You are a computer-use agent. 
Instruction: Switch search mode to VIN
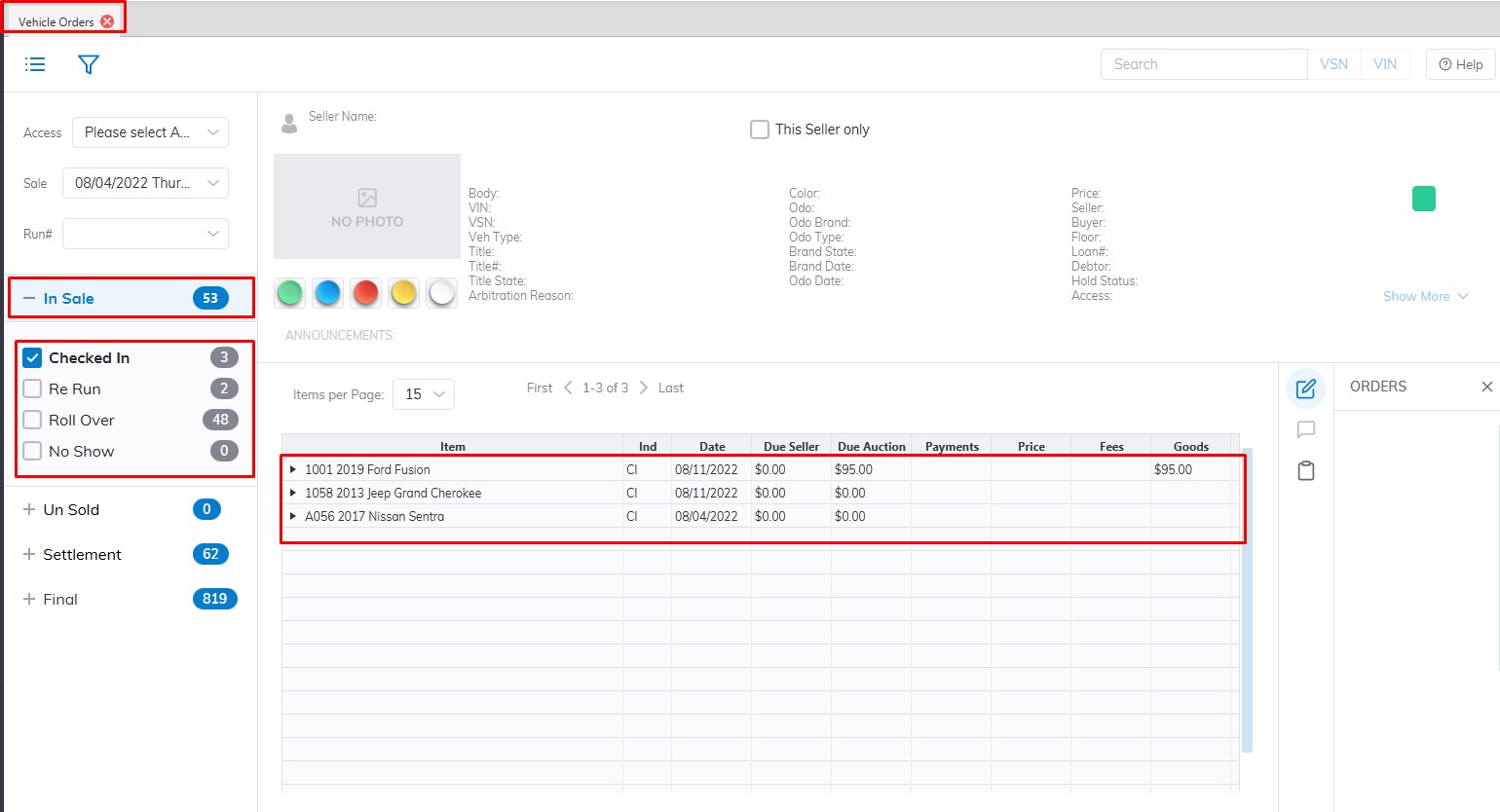click(1384, 64)
